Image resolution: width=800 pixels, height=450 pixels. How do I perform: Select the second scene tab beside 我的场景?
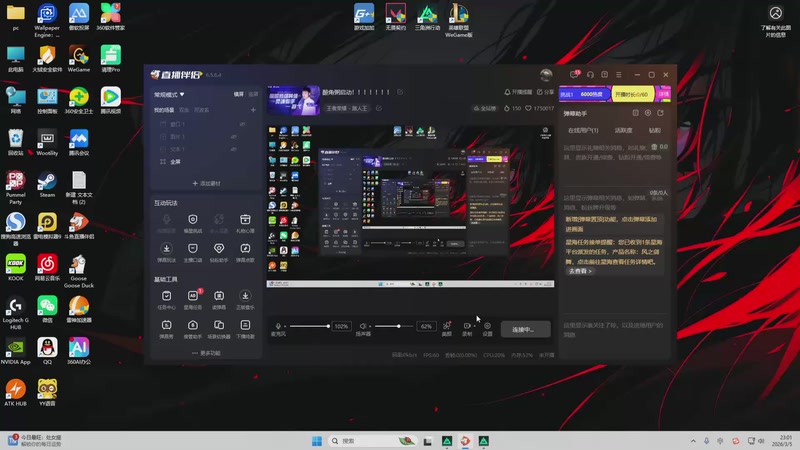[184, 110]
